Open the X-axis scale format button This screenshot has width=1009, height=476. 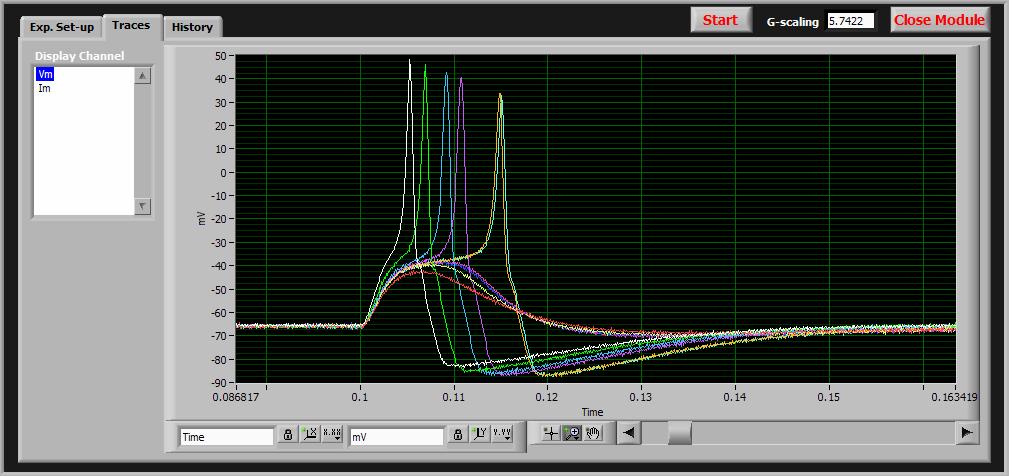[331, 435]
